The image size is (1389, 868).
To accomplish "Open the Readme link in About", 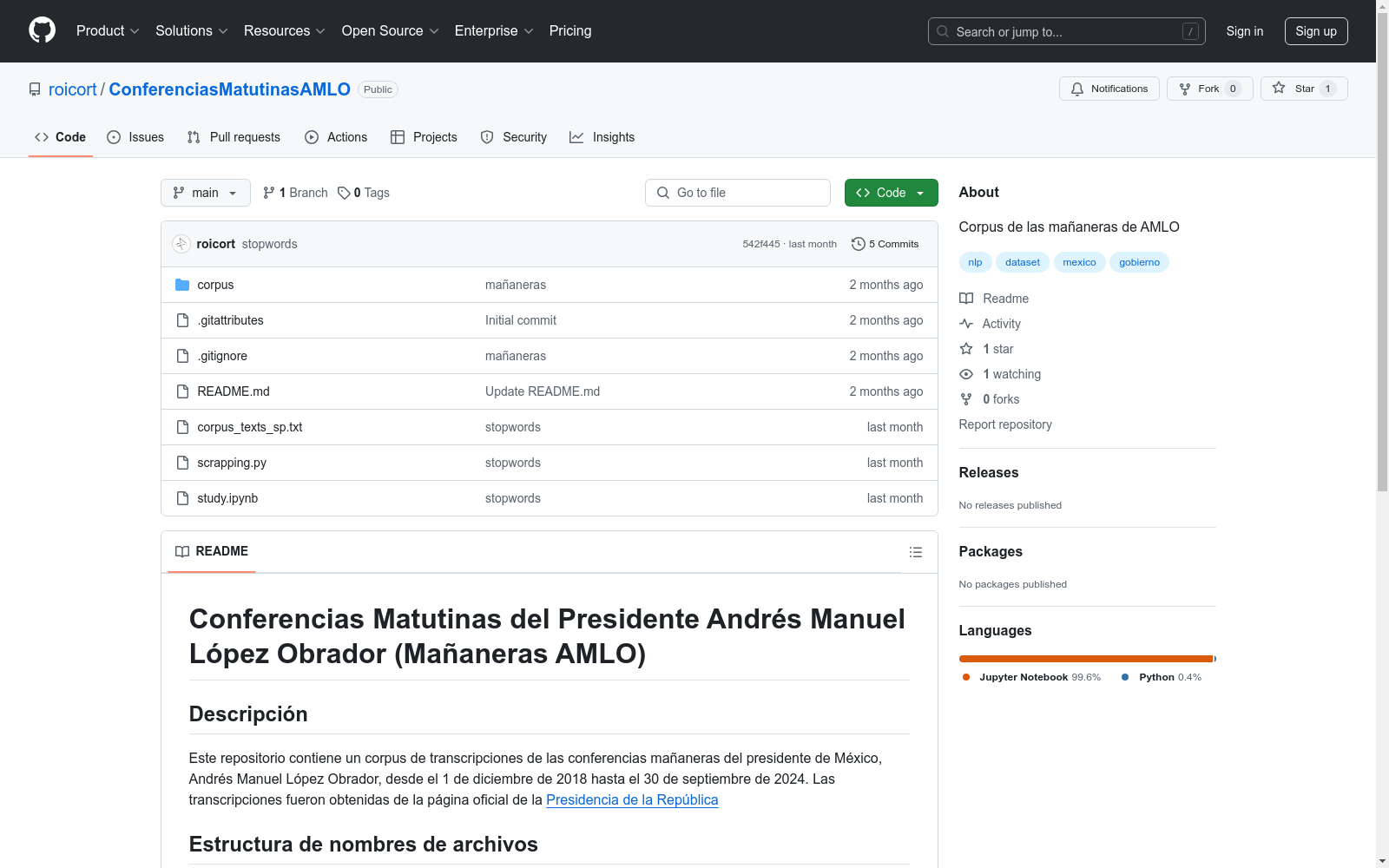I will click(994, 299).
